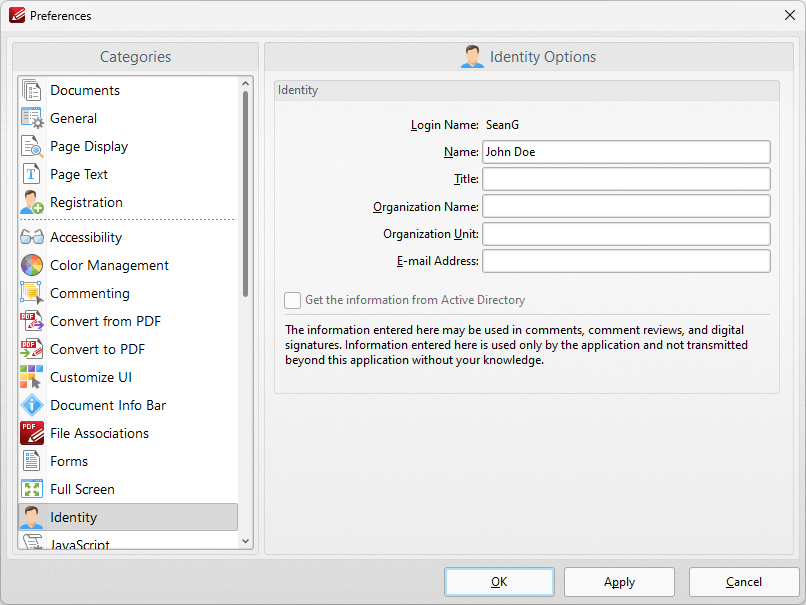Screen dimensions: 806x605
Task: Click the General settings gear icon
Action: (x=31, y=118)
